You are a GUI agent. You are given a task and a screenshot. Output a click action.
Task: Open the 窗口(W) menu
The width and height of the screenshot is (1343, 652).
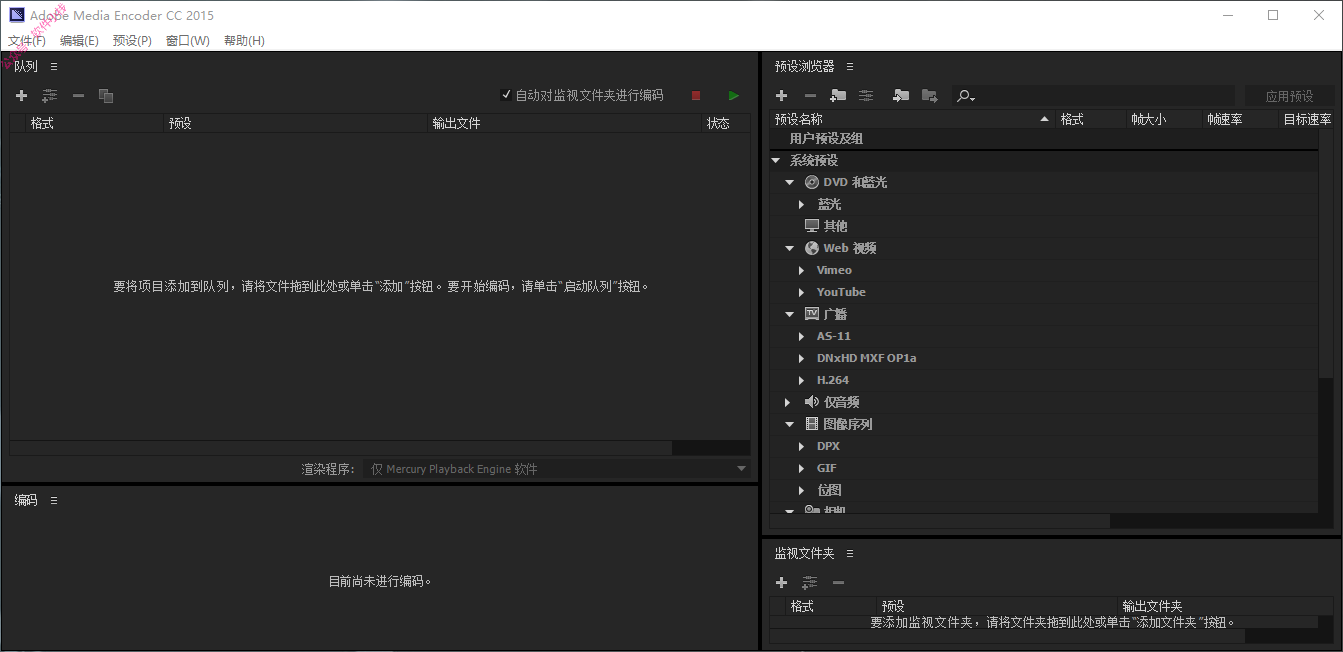coord(188,41)
